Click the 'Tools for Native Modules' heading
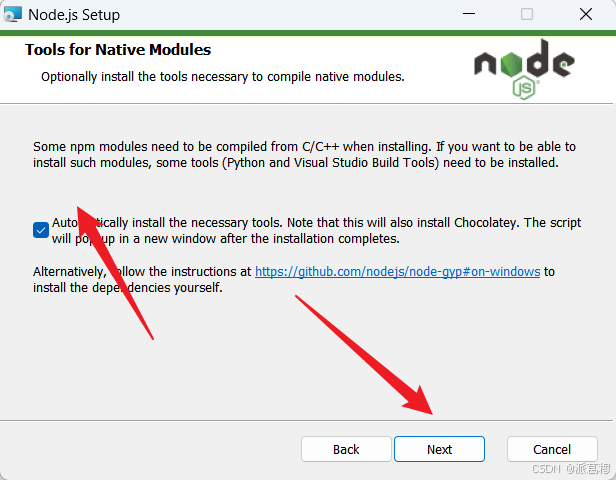 point(118,49)
